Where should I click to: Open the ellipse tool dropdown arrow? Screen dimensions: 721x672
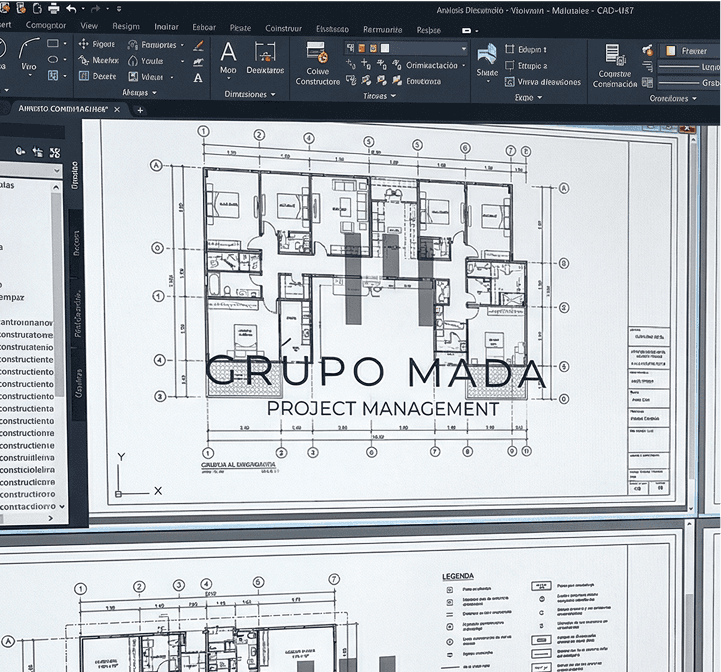point(65,59)
